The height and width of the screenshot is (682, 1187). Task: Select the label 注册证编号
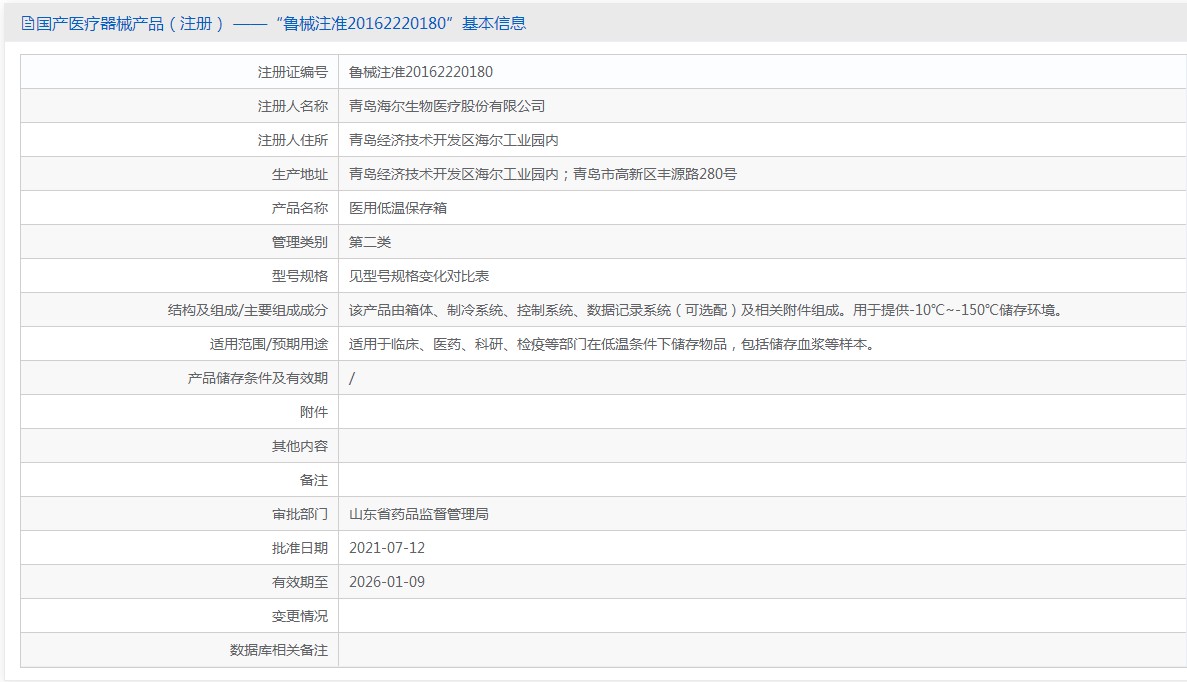pyautogui.click(x=292, y=72)
